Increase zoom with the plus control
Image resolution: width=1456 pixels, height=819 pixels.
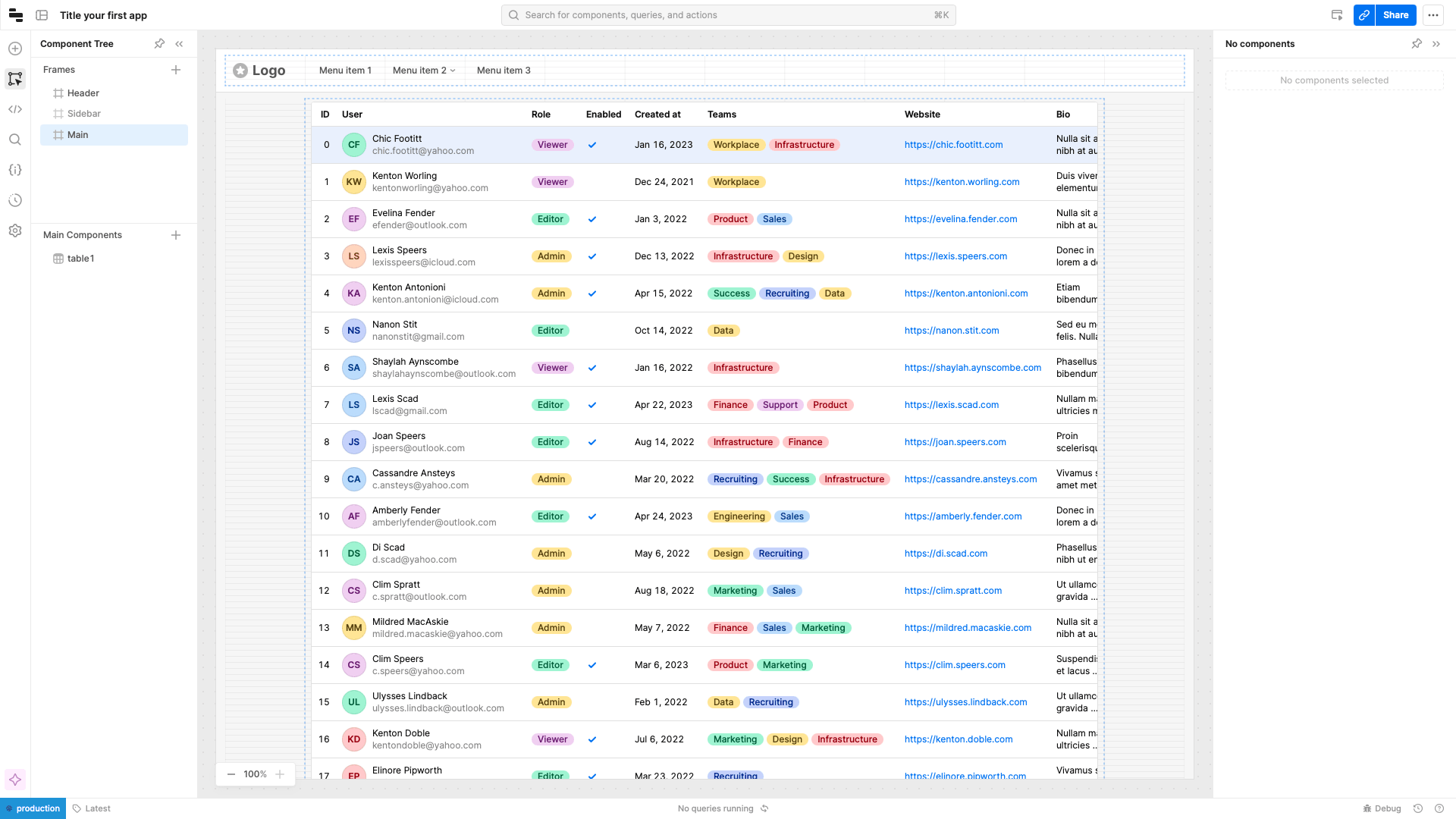click(x=280, y=774)
